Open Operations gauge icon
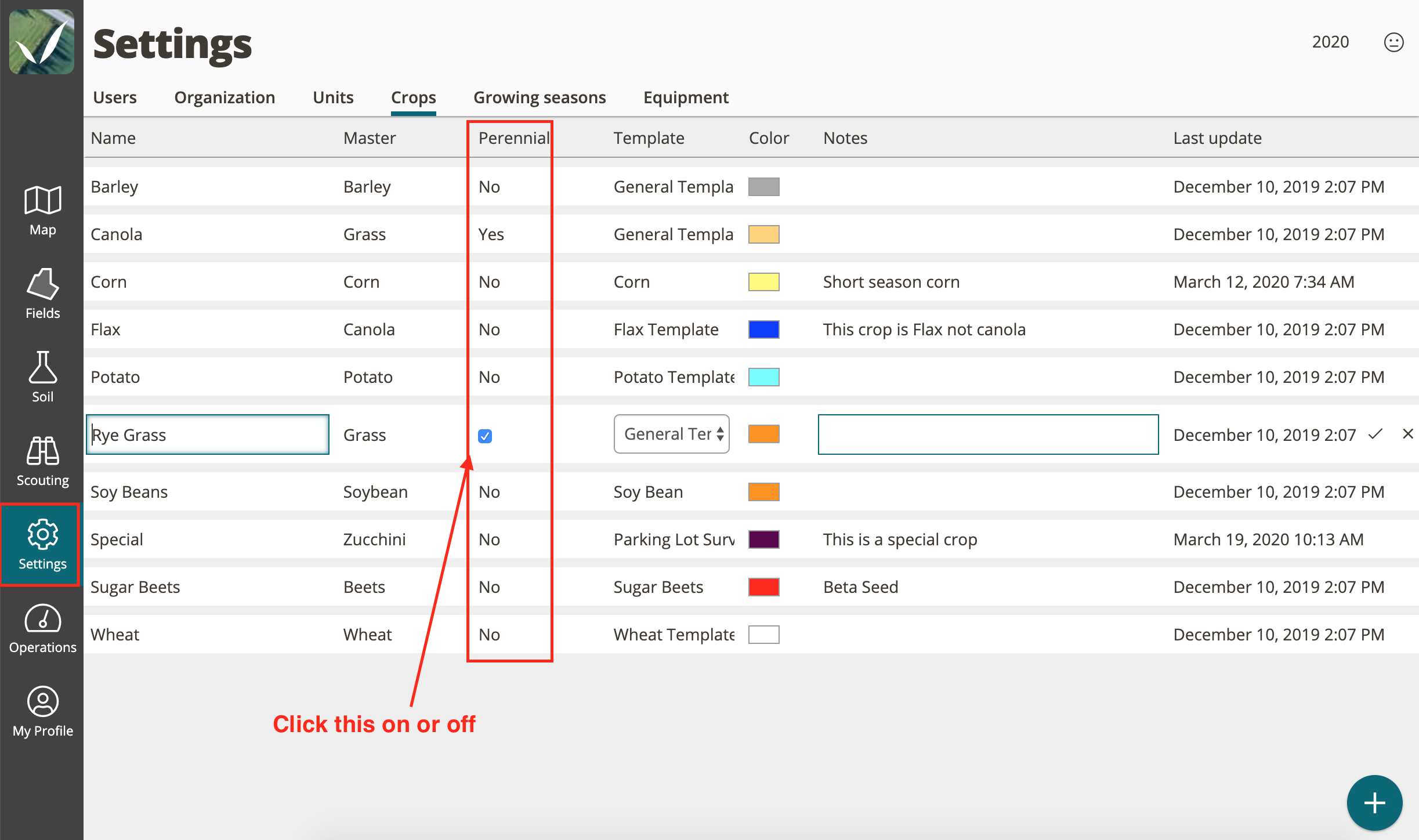The width and height of the screenshot is (1419, 840). 42,629
